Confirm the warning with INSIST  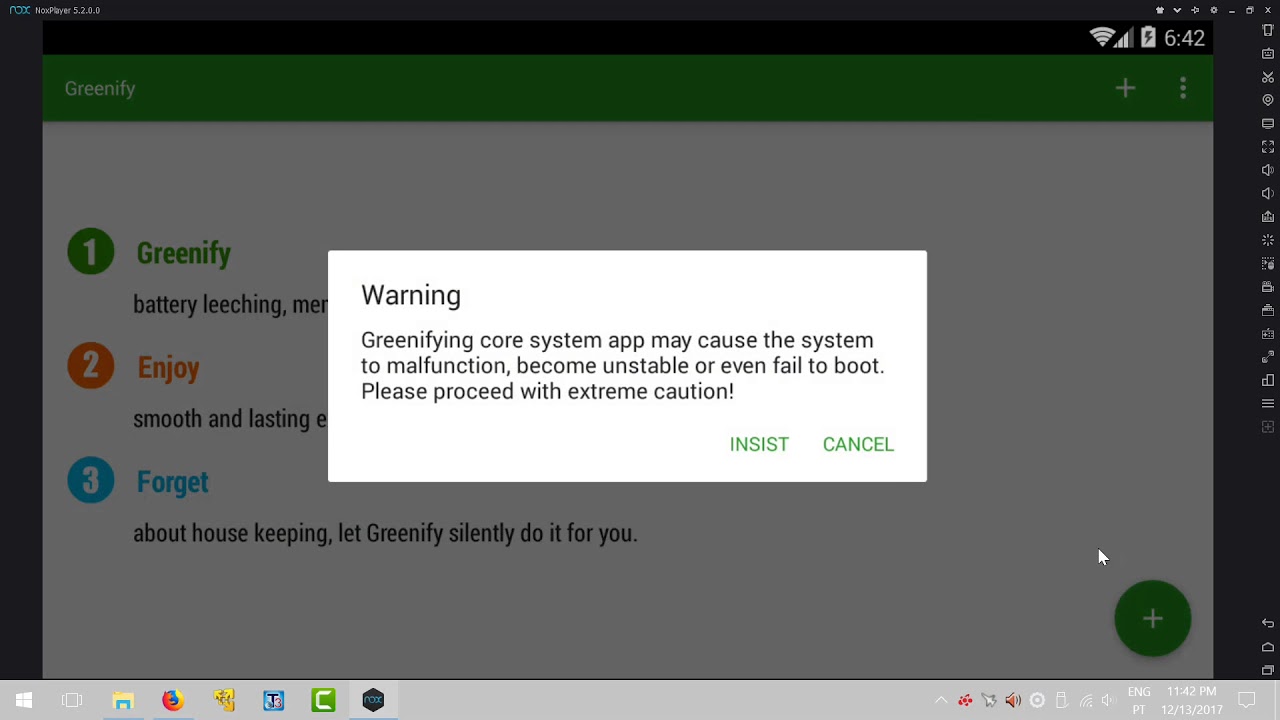pyautogui.click(x=759, y=444)
